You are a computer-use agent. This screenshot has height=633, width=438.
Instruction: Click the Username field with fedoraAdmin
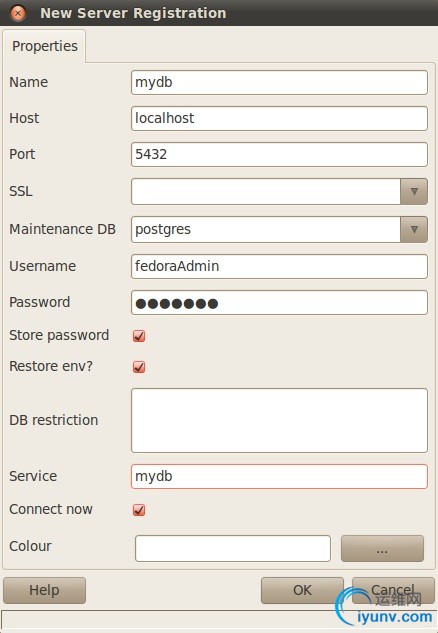tap(279, 266)
